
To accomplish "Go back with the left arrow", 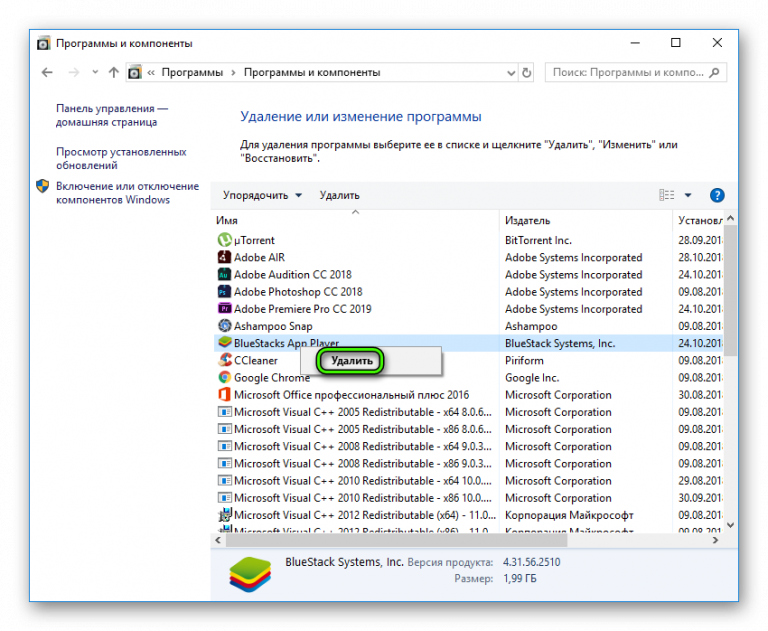I will [x=47, y=73].
